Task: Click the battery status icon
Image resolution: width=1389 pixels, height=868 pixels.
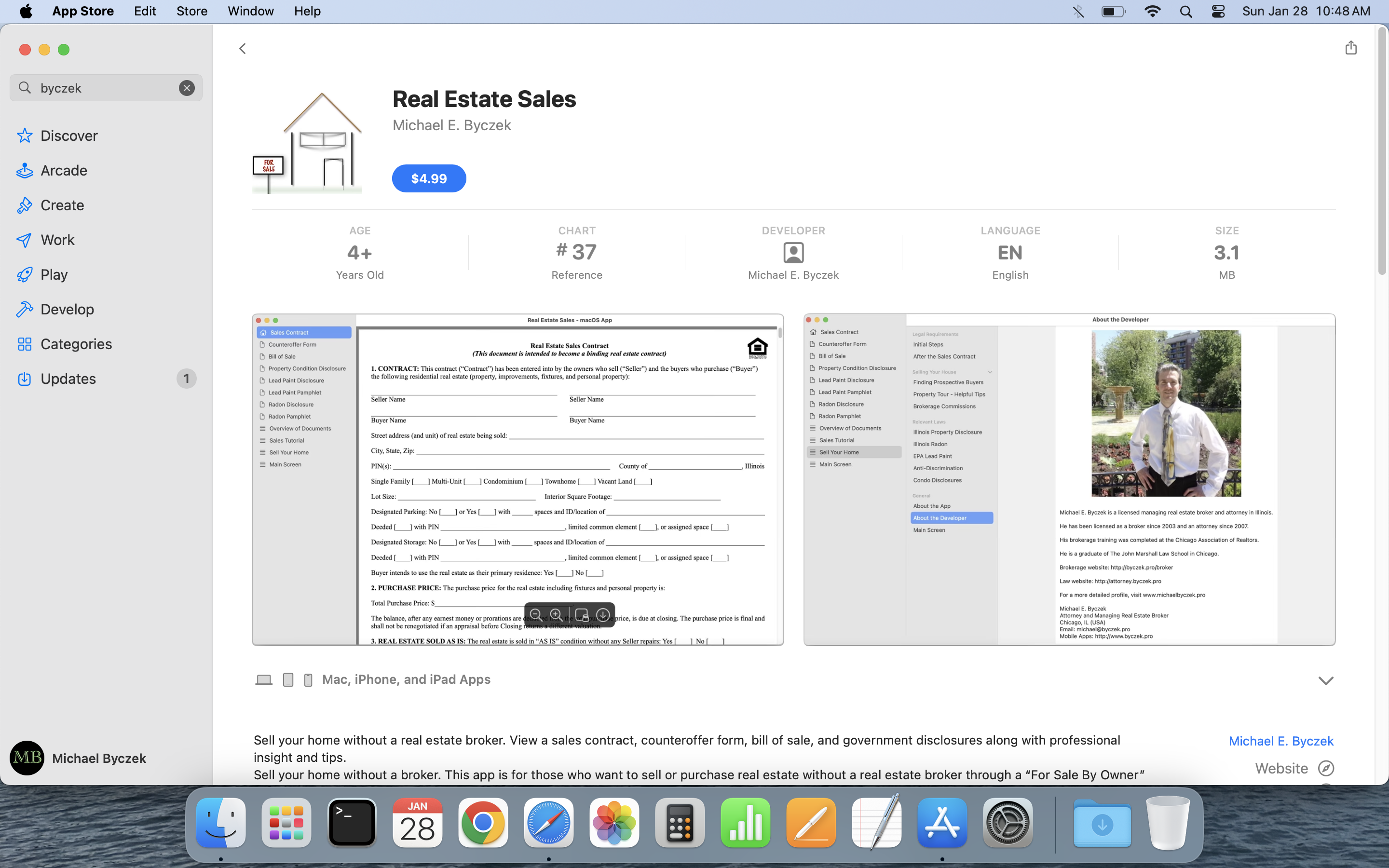Action: coord(1114,11)
